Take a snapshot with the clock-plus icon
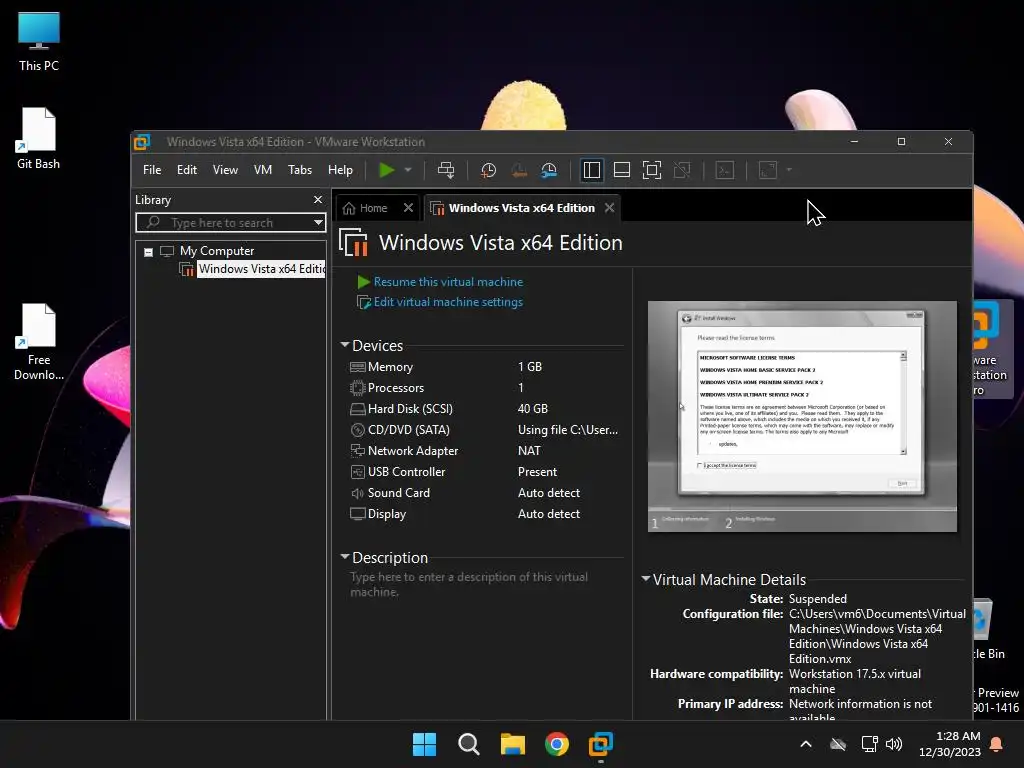The height and width of the screenshot is (768, 1024). point(488,170)
